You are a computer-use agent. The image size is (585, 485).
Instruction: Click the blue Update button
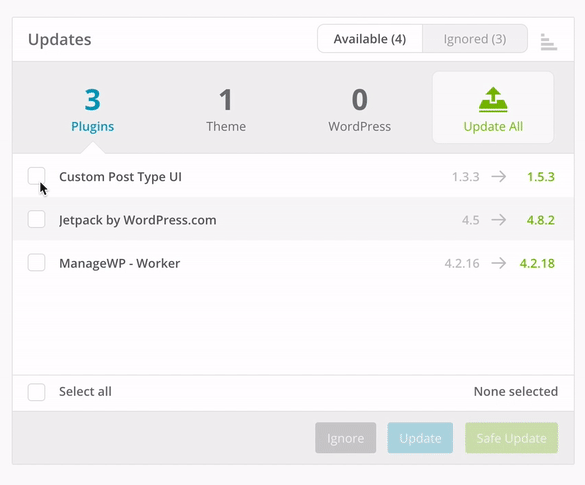tap(420, 438)
